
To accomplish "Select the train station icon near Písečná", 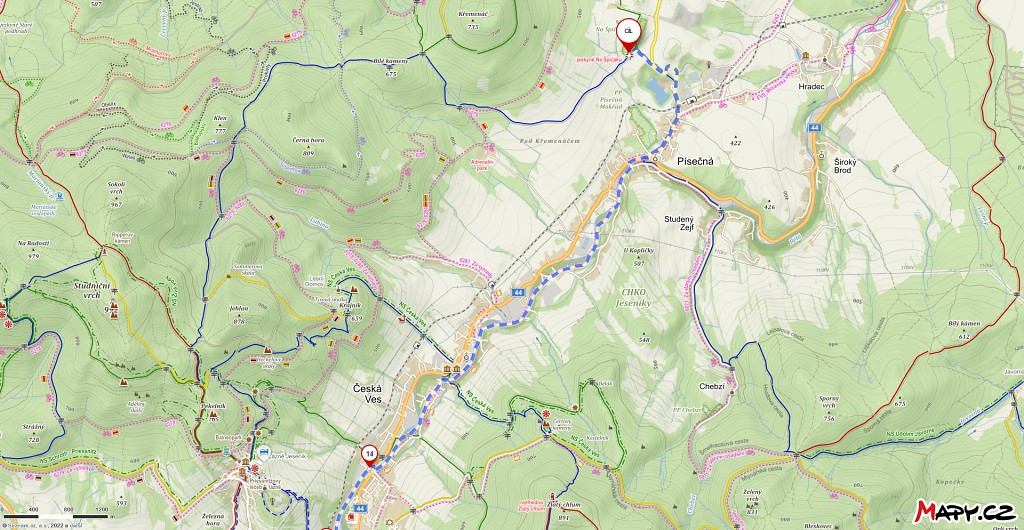I will tap(690, 101).
